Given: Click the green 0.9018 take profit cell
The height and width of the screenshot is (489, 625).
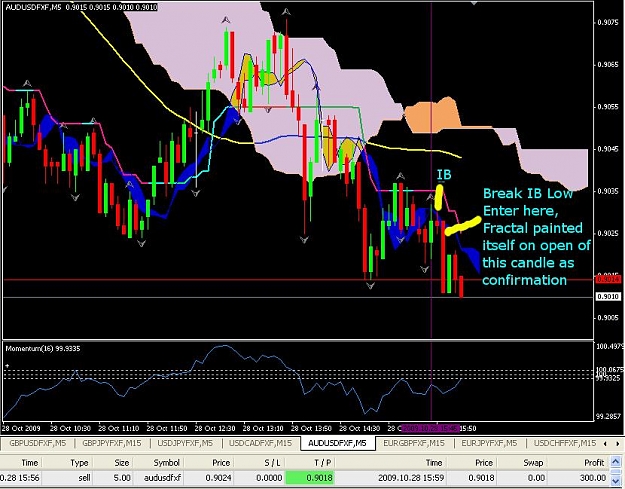Looking at the screenshot, I should 310,477.
